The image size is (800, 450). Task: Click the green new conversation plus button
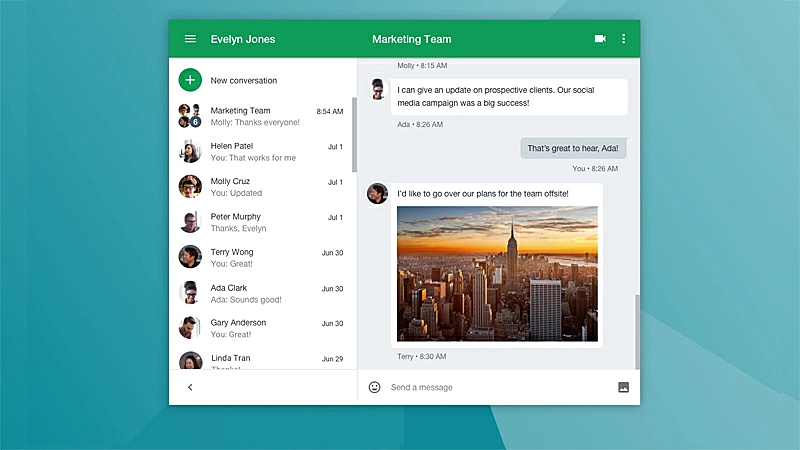tap(190, 80)
